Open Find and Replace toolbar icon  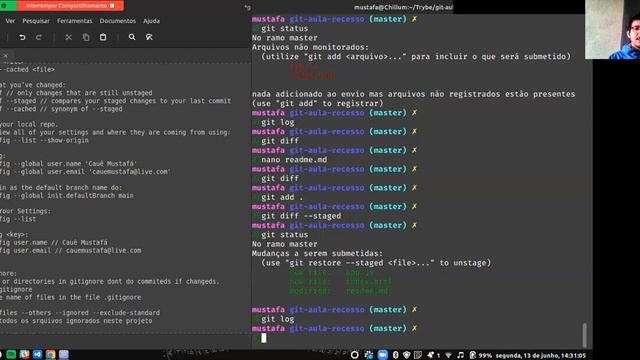[149, 37]
